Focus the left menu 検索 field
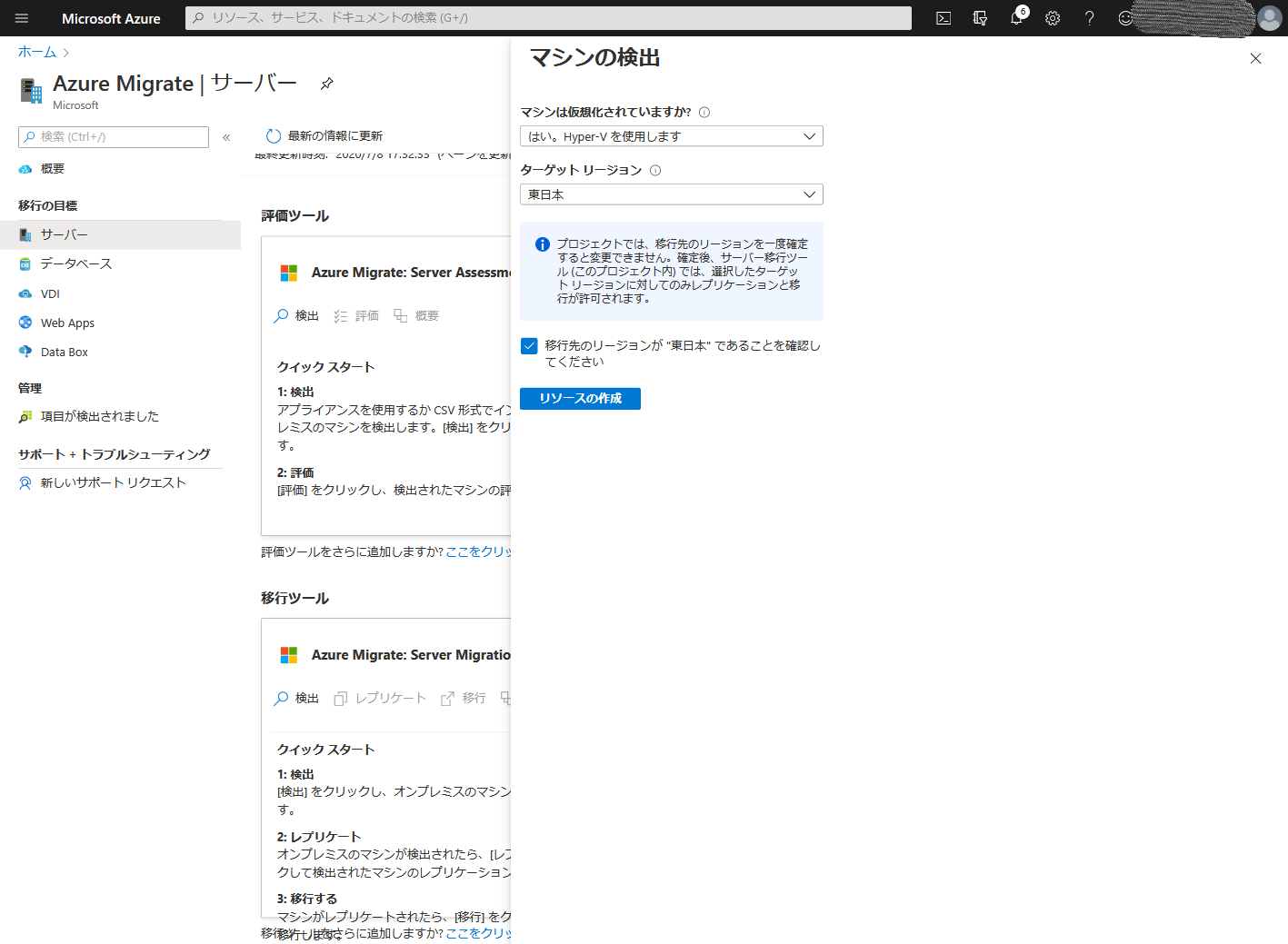 pos(114,137)
